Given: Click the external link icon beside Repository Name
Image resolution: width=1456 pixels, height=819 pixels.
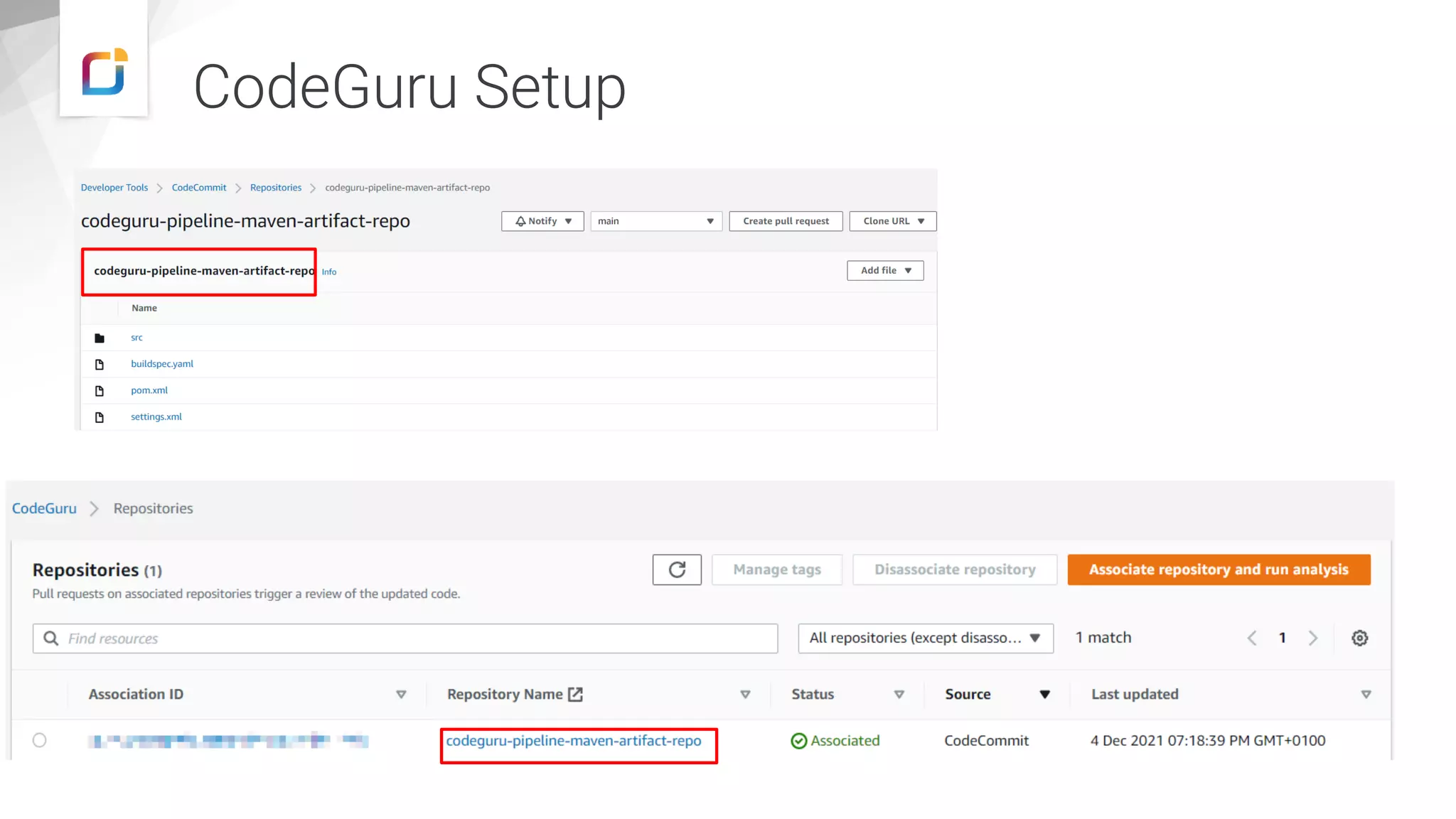Looking at the screenshot, I should point(575,695).
